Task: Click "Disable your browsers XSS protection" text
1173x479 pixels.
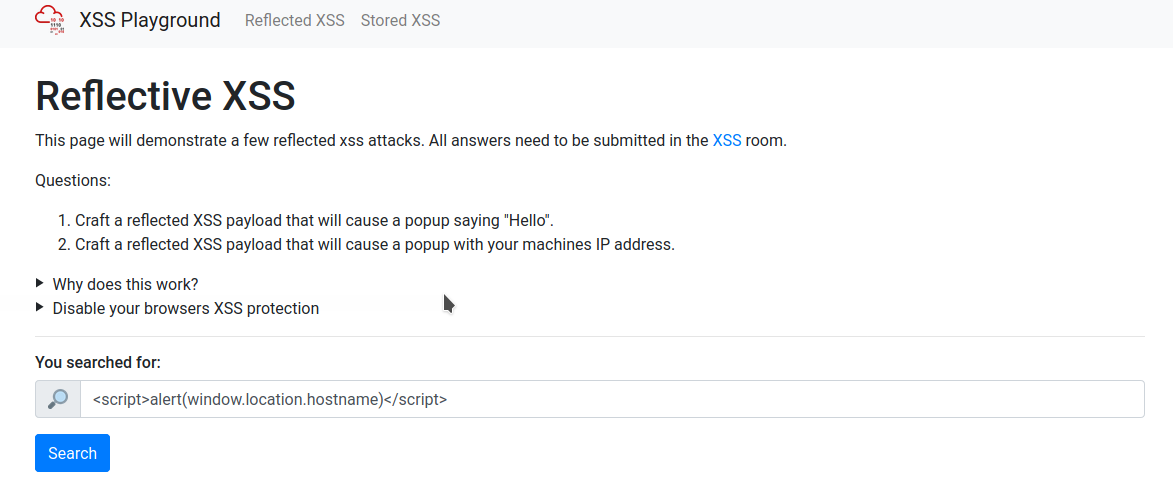Action: [186, 308]
